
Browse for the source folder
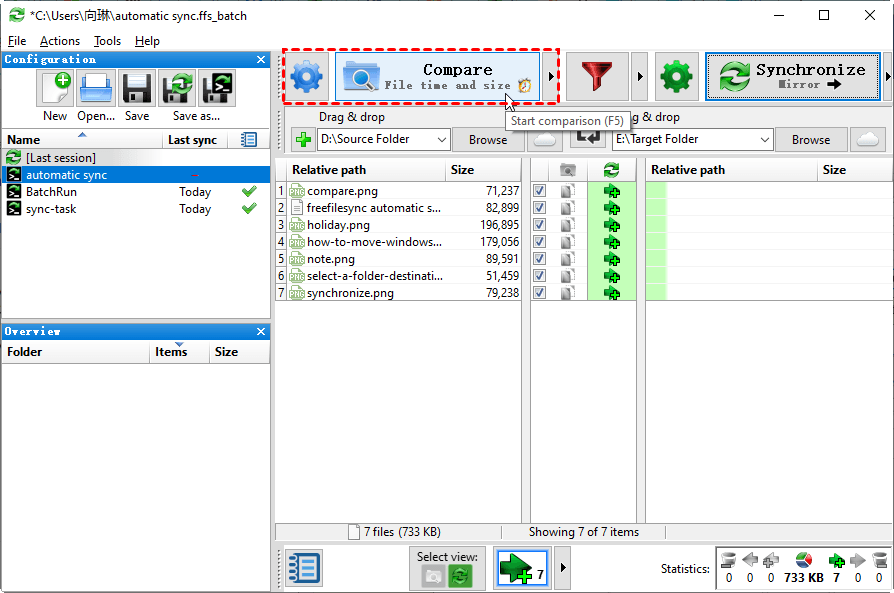[488, 140]
